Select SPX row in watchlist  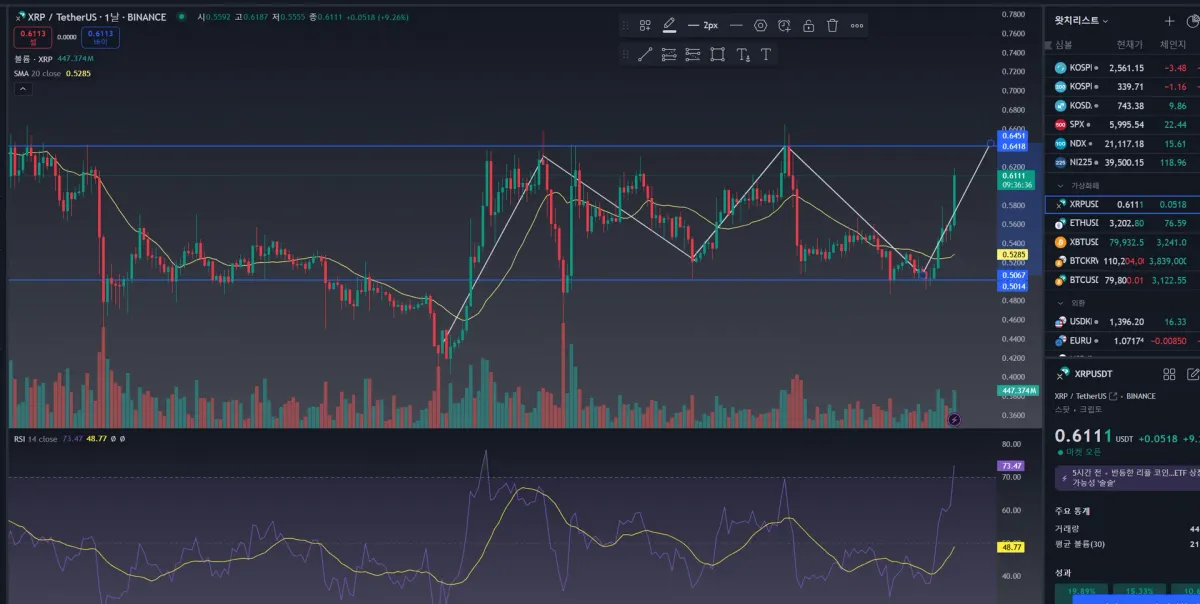1122,124
